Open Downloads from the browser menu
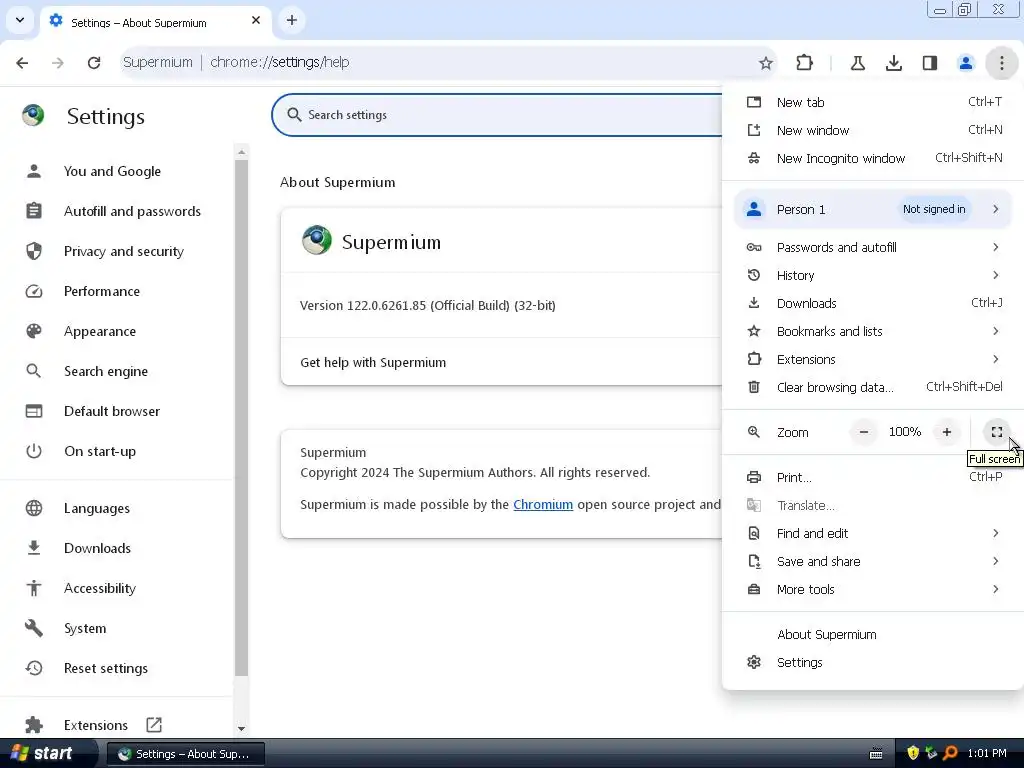The height and width of the screenshot is (768, 1024). pyautogui.click(x=874, y=303)
